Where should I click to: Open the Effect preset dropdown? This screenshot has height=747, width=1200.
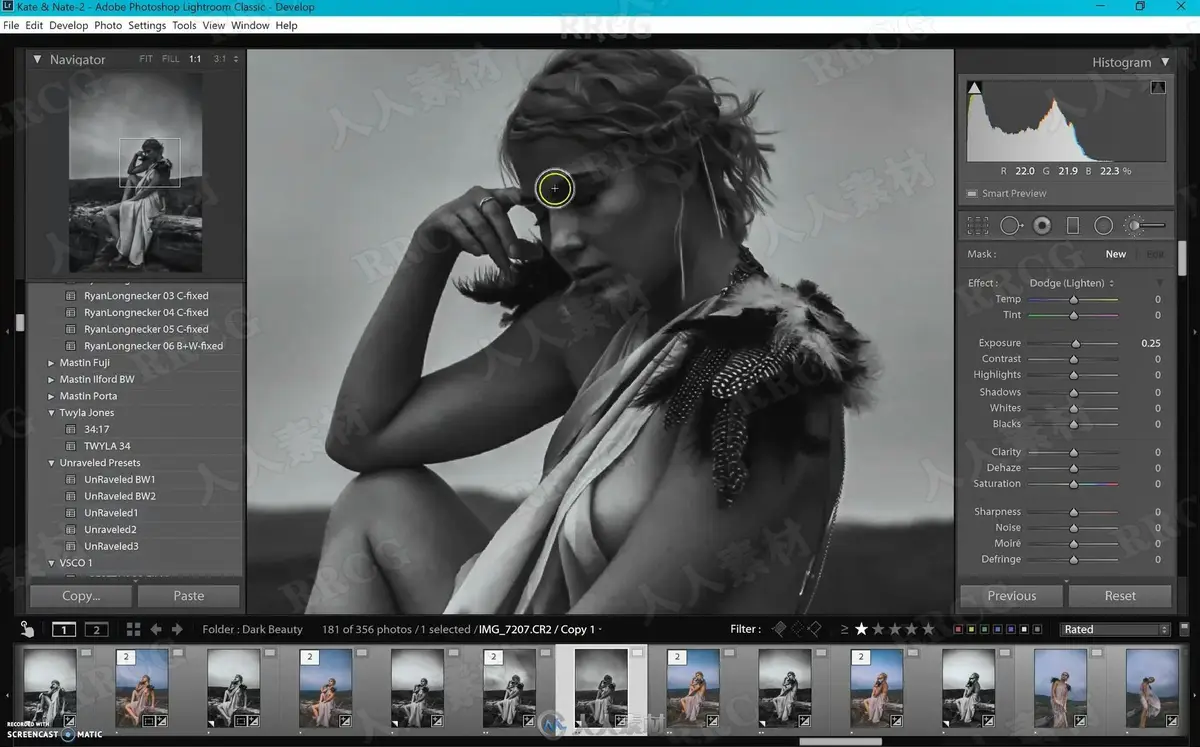[x=1071, y=283]
